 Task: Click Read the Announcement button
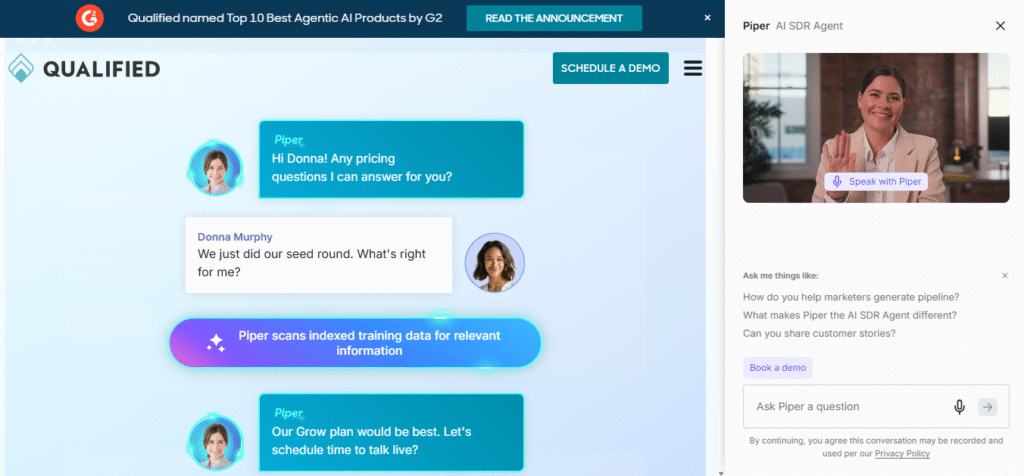click(554, 18)
